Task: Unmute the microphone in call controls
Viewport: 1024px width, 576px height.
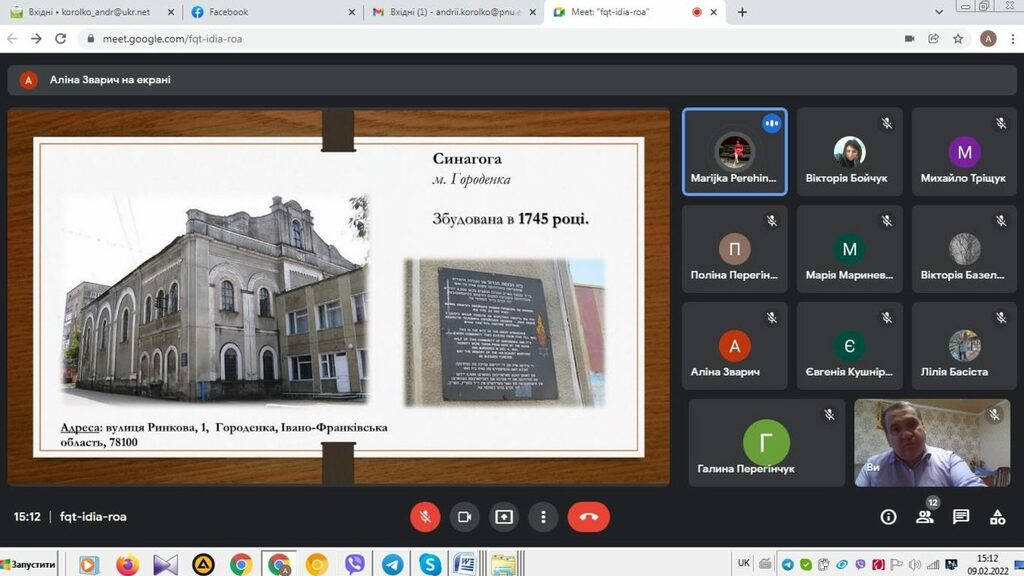Action: tap(425, 517)
